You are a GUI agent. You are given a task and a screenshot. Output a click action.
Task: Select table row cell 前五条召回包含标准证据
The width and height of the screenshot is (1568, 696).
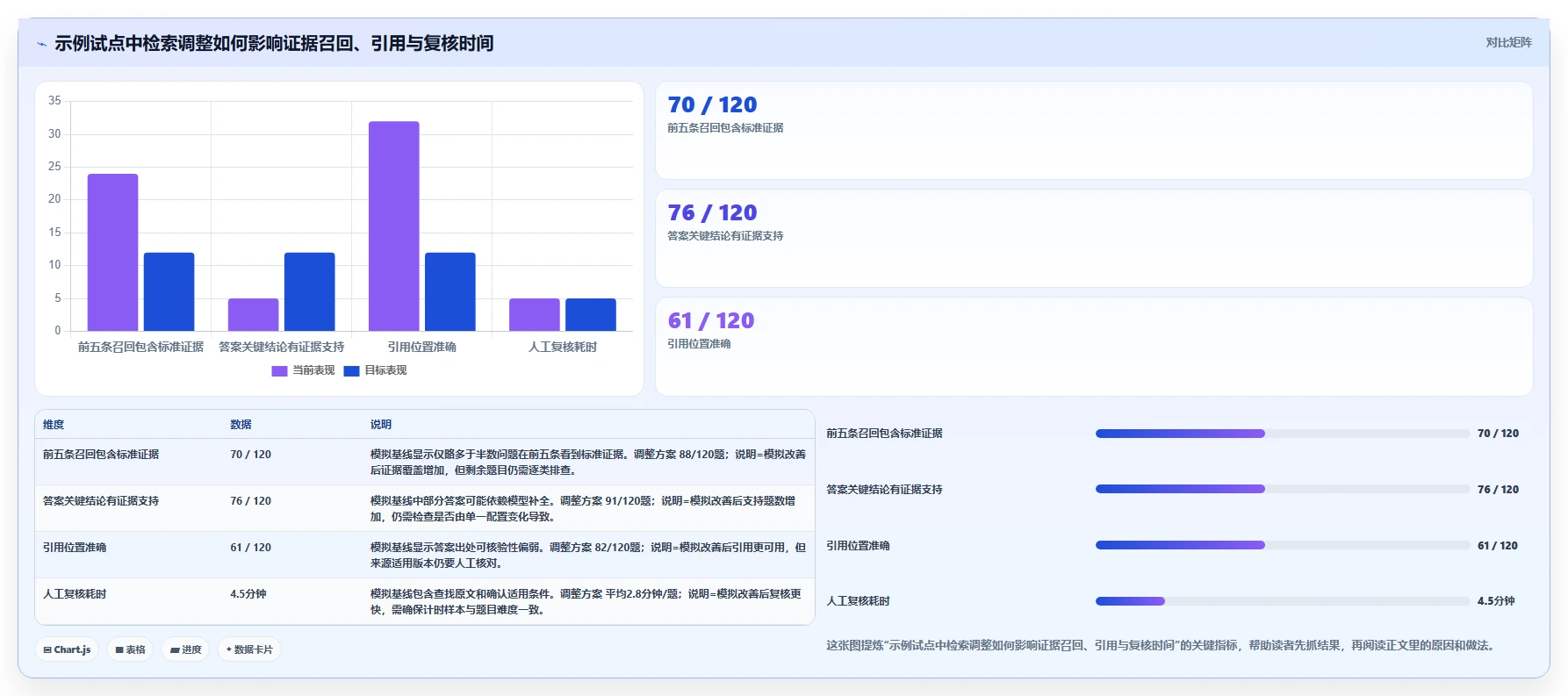coord(101,455)
